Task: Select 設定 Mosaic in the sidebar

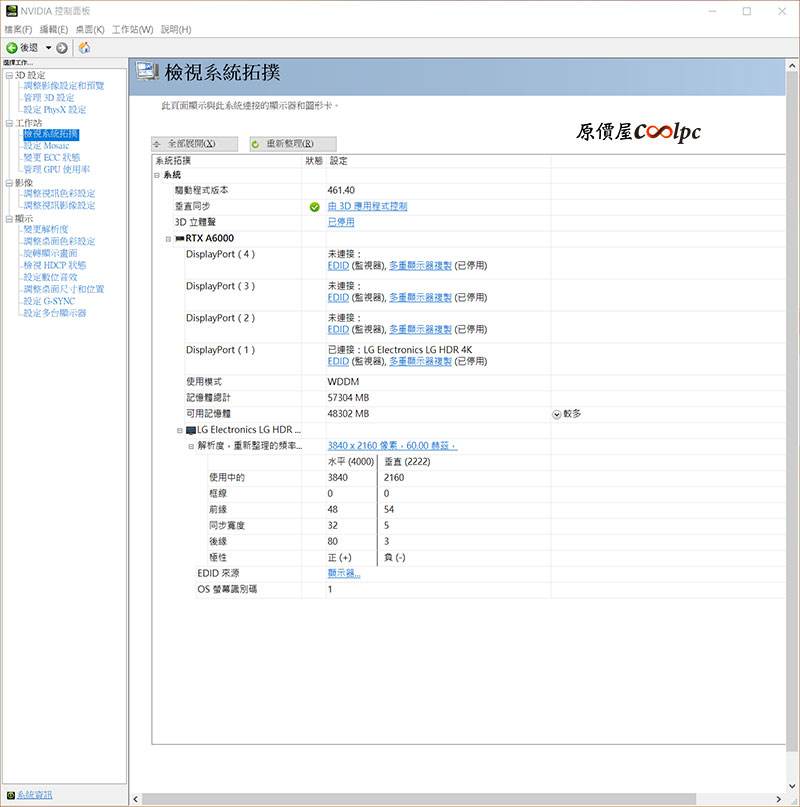Action: (46, 146)
